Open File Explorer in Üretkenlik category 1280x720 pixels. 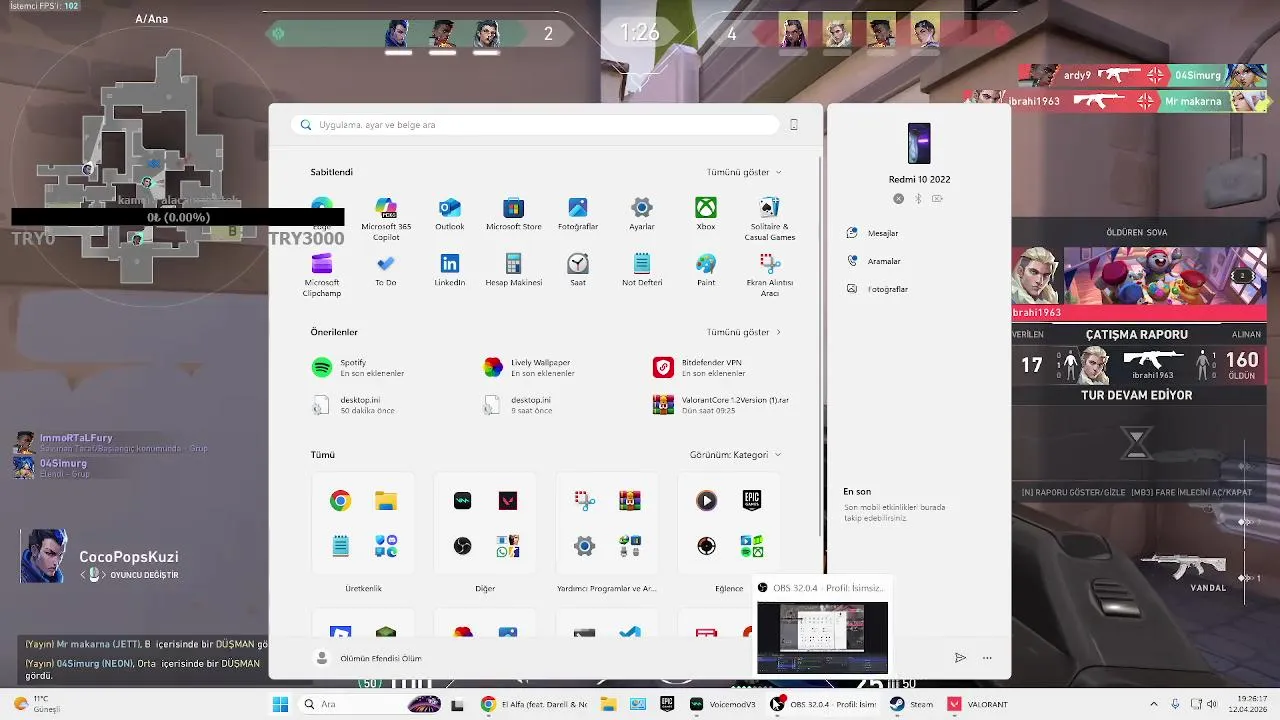pos(386,501)
